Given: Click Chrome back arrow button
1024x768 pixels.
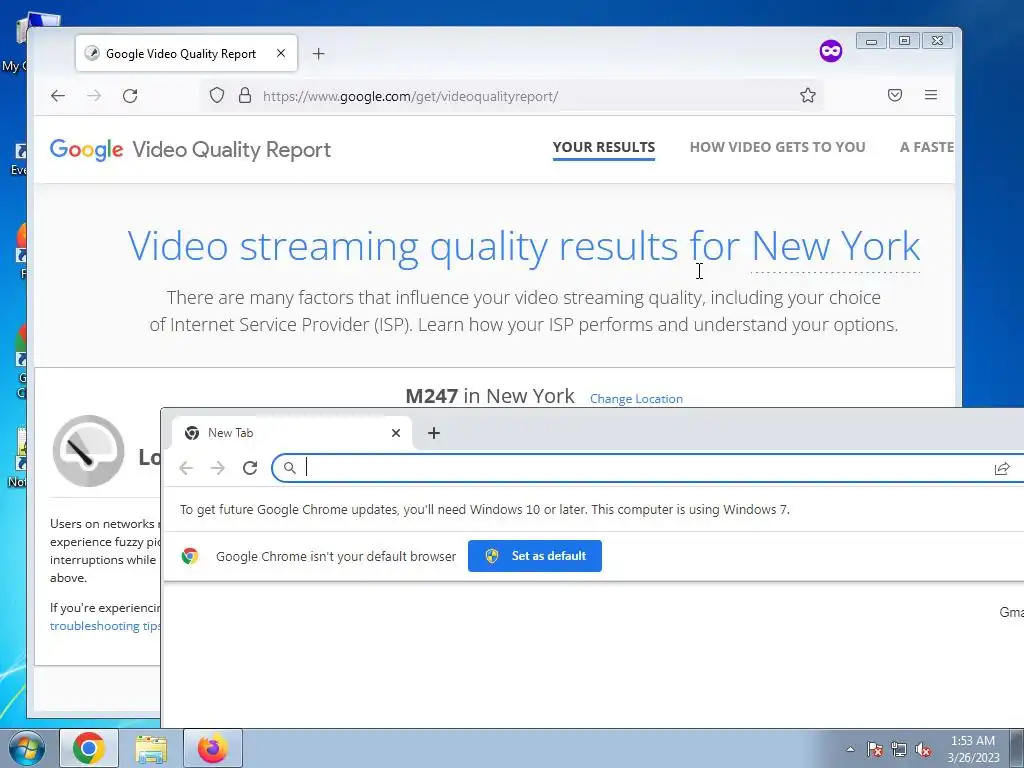Looking at the screenshot, I should (x=186, y=468).
